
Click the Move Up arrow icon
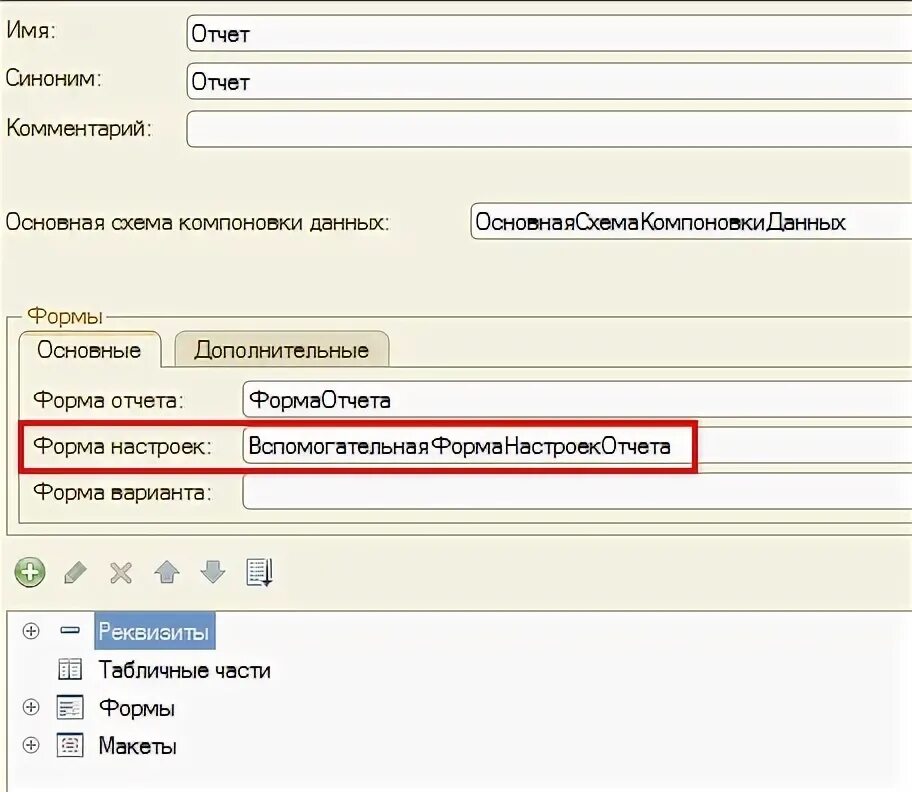coord(167,572)
